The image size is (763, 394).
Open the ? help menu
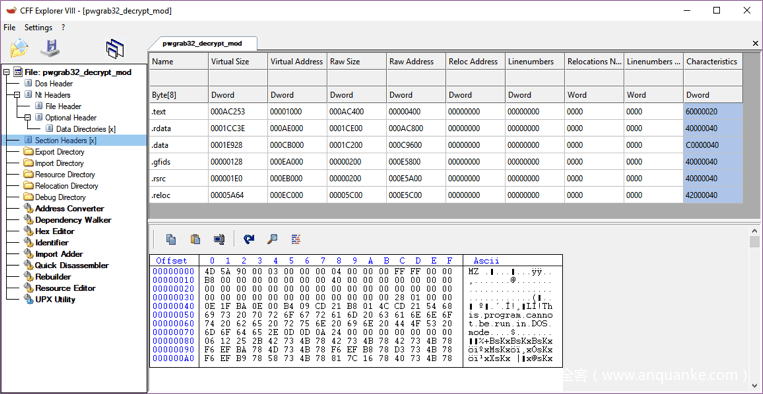point(63,28)
